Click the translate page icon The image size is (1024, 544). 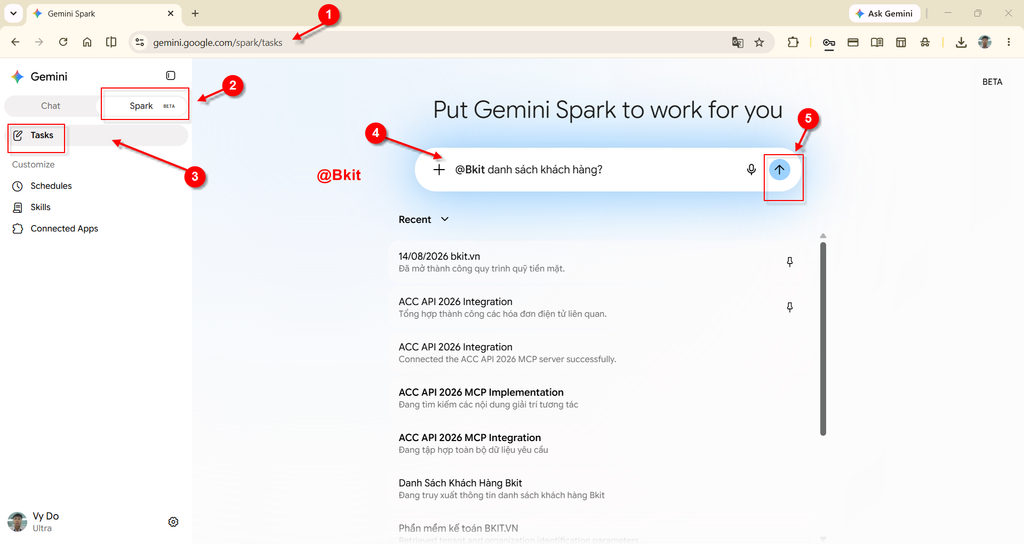(x=737, y=42)
